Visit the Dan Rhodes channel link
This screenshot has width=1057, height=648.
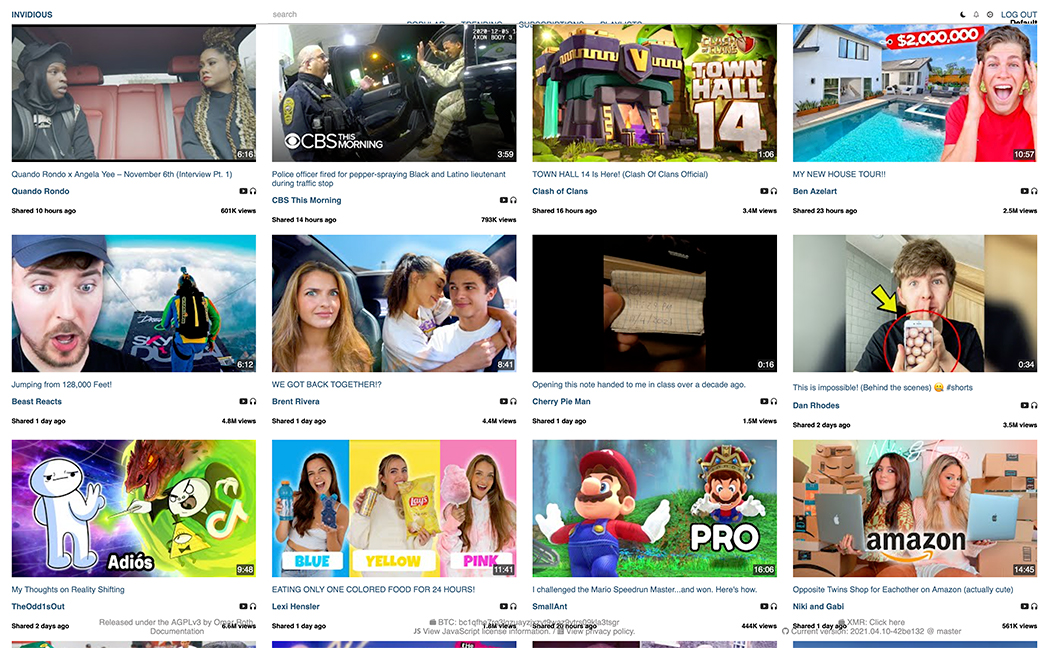click(816, 405)
